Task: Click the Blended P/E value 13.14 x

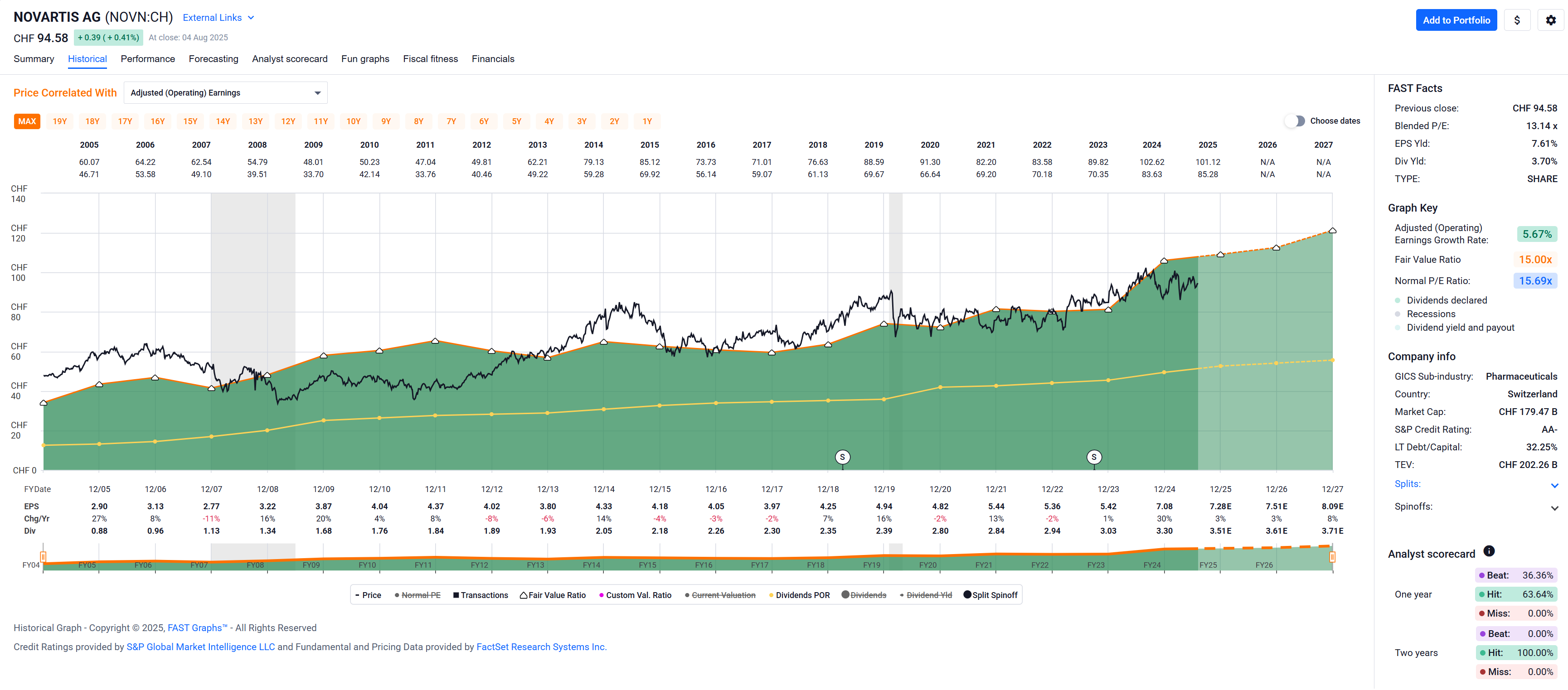Action: (x=1541, y=126)
